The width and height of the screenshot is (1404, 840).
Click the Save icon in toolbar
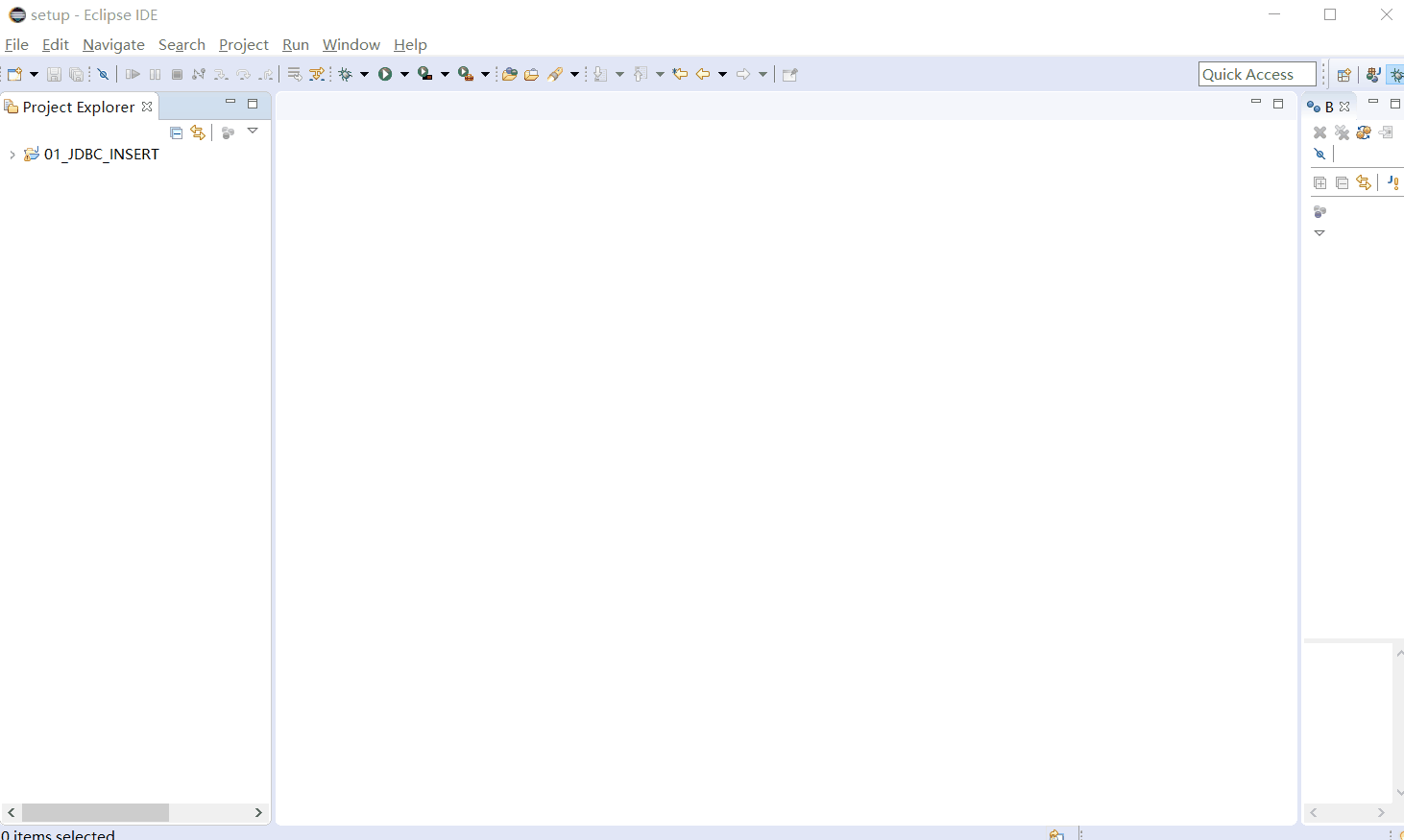[54, 74]
